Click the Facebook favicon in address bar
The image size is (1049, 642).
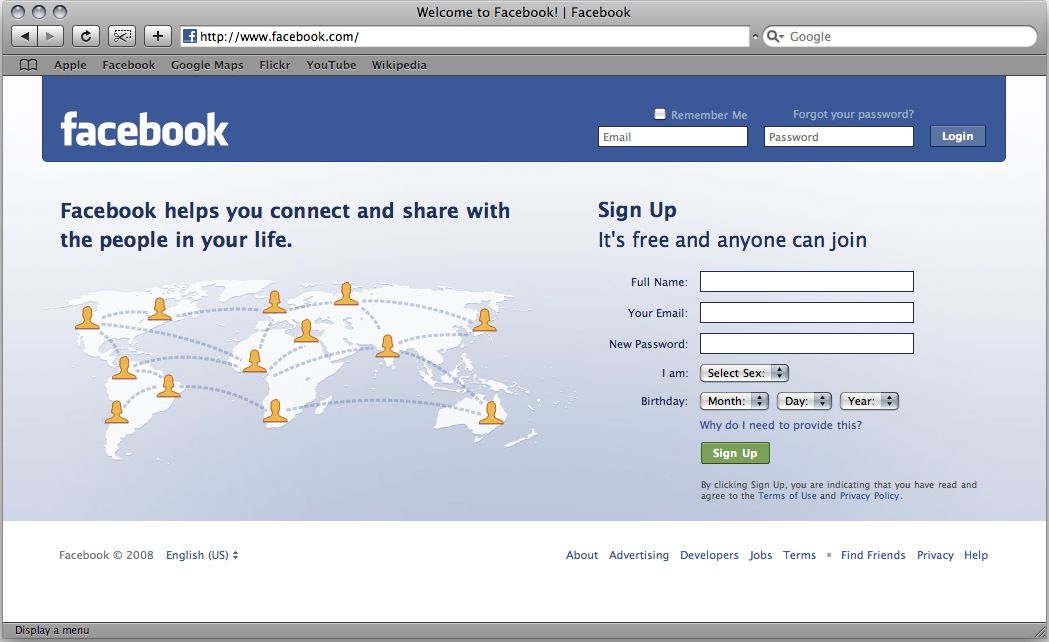190,36
